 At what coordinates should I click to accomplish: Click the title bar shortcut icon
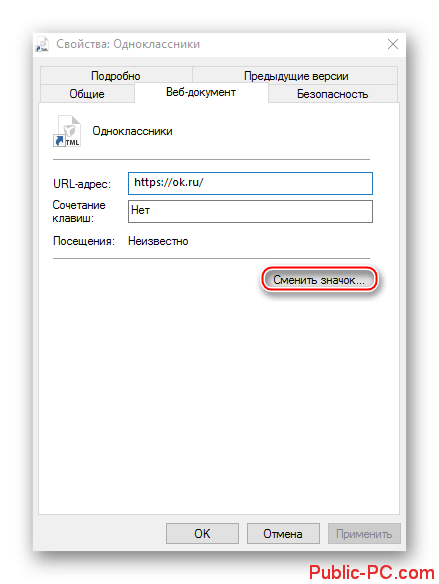42,44
